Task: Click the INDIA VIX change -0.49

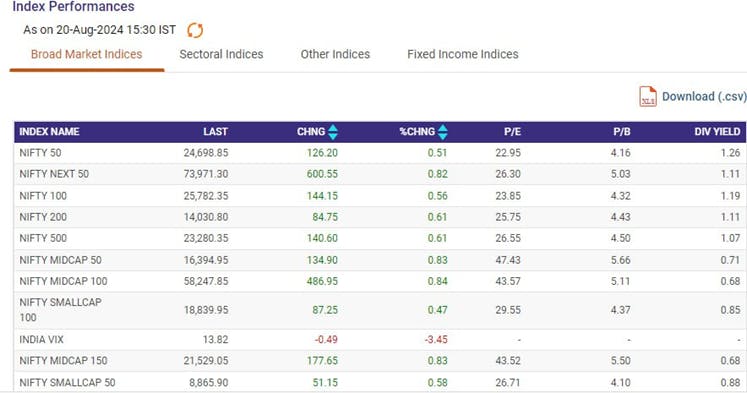Action: 326,340
